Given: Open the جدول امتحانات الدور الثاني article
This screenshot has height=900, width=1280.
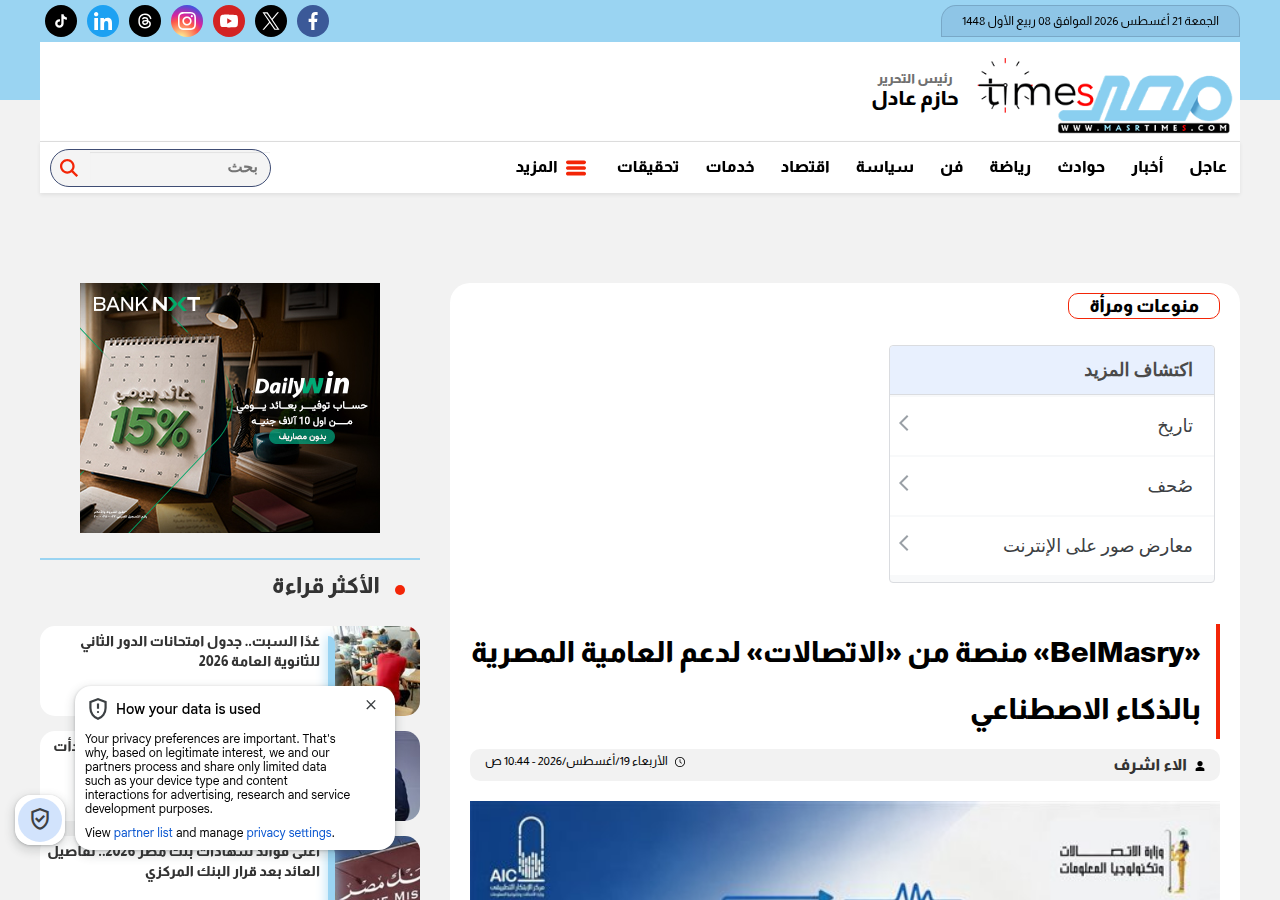Looking at the screenshot, I should tap(200, 651).
